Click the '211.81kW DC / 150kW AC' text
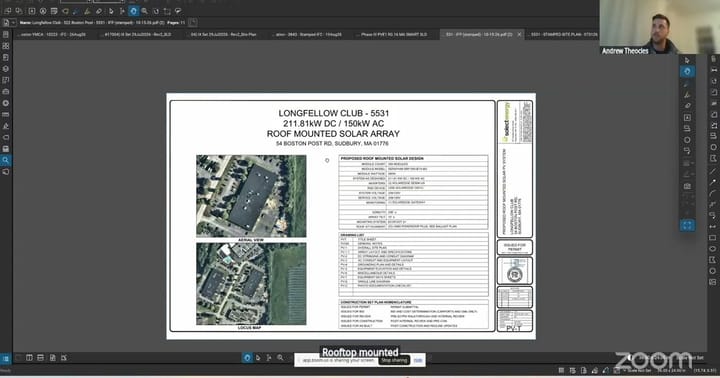The image size is (720, 378). click(x=334, y=124)
